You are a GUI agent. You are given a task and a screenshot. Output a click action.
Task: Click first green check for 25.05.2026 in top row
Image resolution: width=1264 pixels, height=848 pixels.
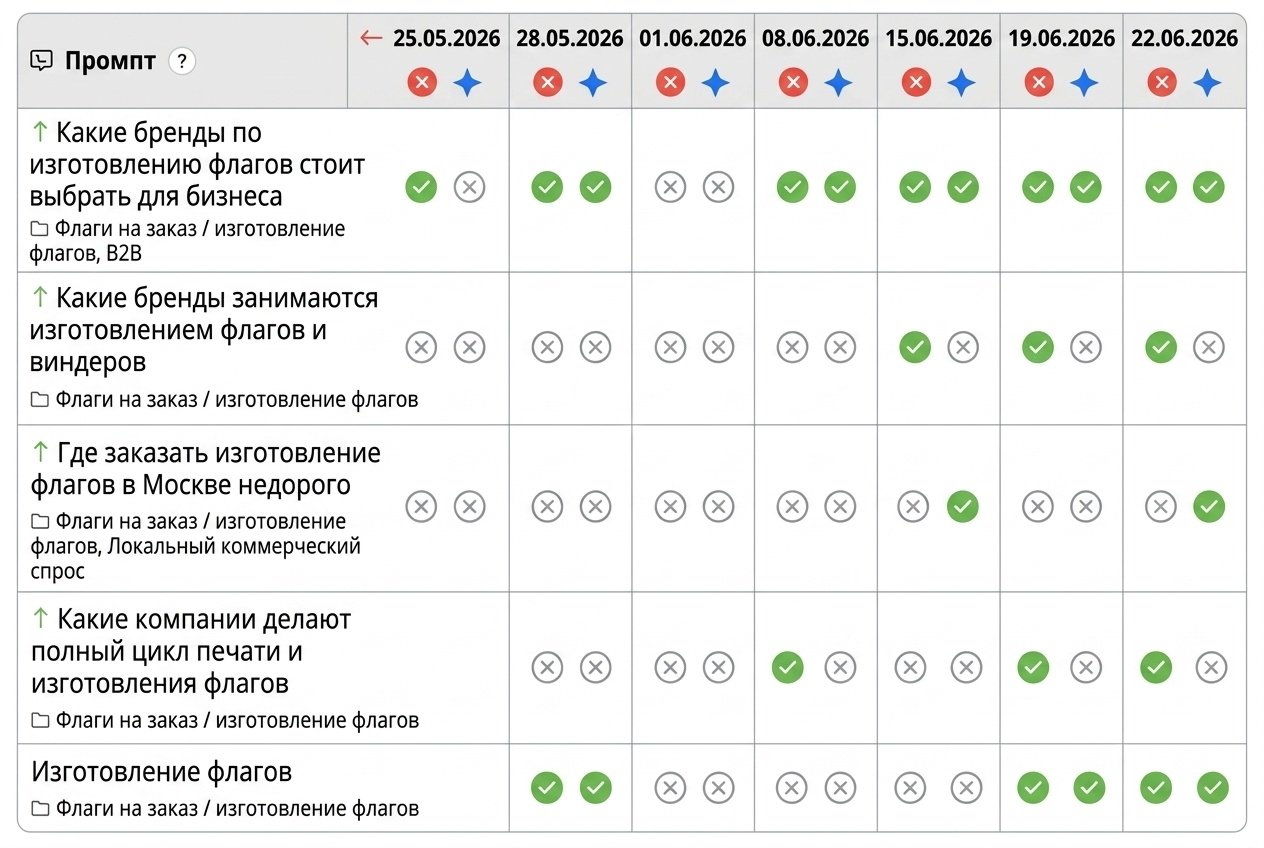click(x=421, y=187)
